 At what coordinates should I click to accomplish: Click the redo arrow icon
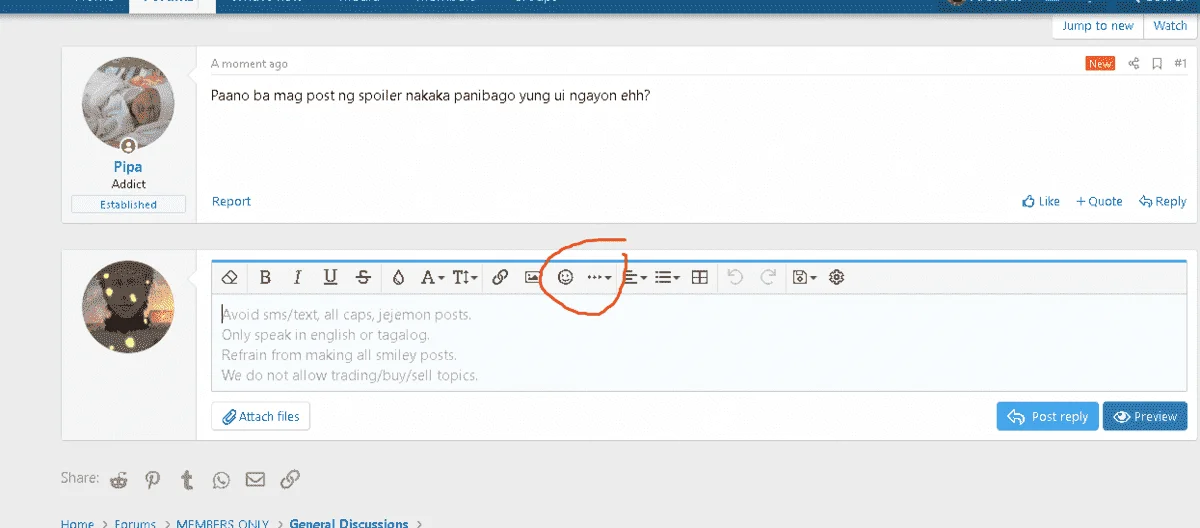(768, 277)
